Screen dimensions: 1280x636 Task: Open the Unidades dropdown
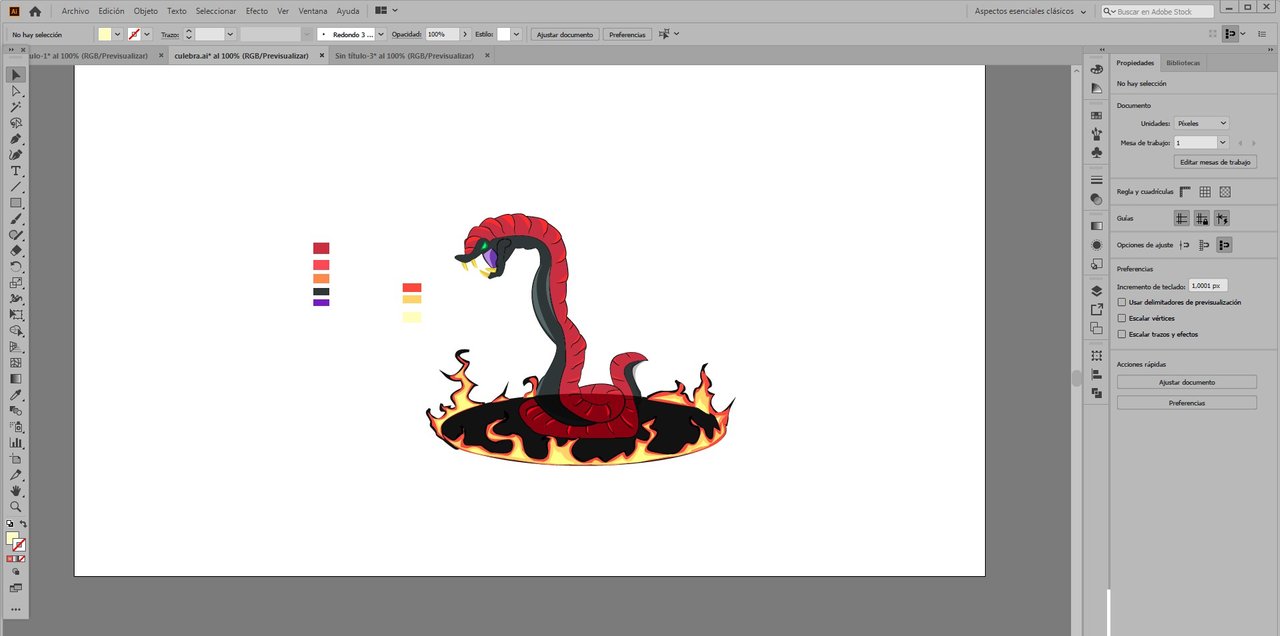coord(1201,123)
